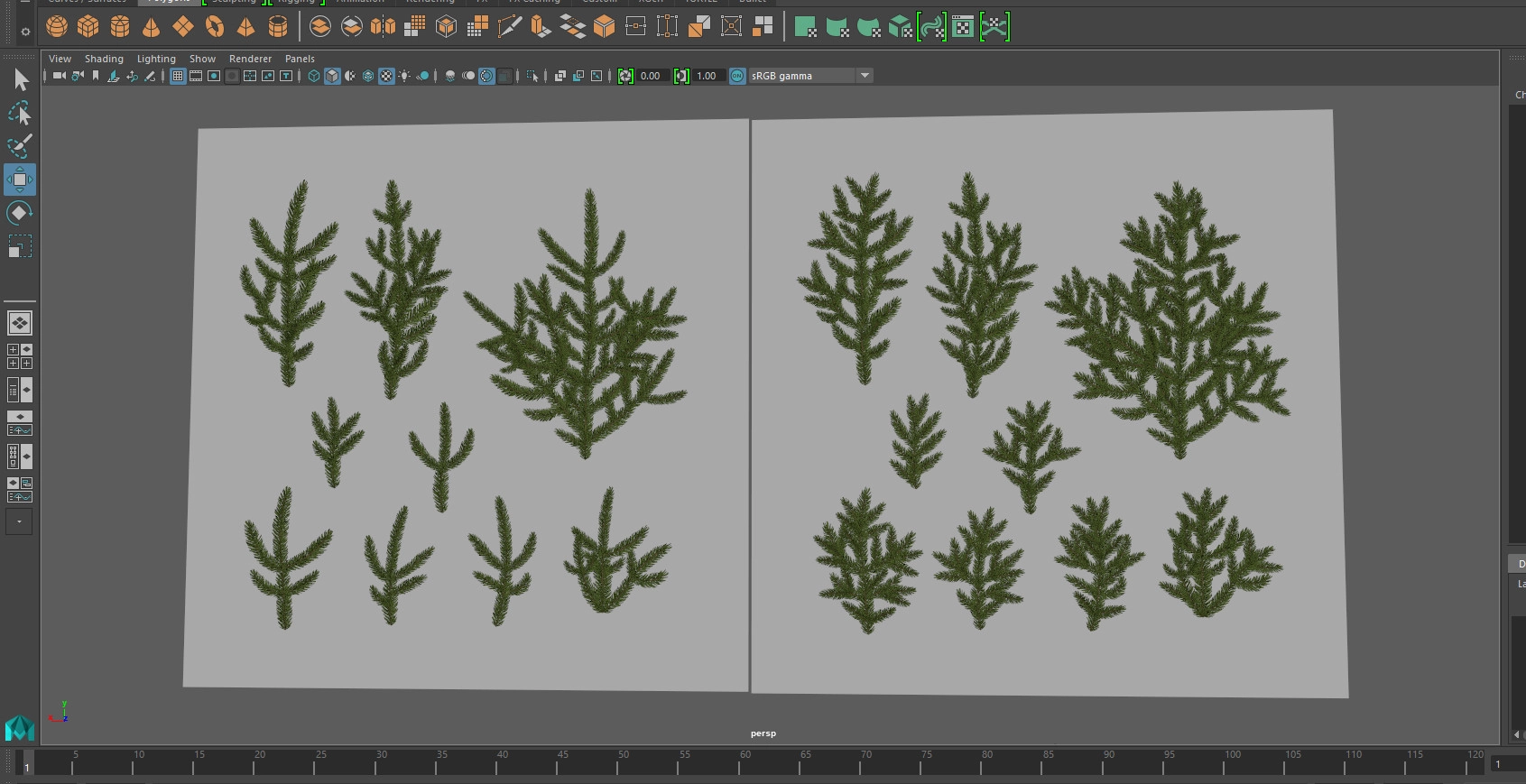Choose the Scale tool
Viewport: 1526px width, 784px height.
pos(20,246)
